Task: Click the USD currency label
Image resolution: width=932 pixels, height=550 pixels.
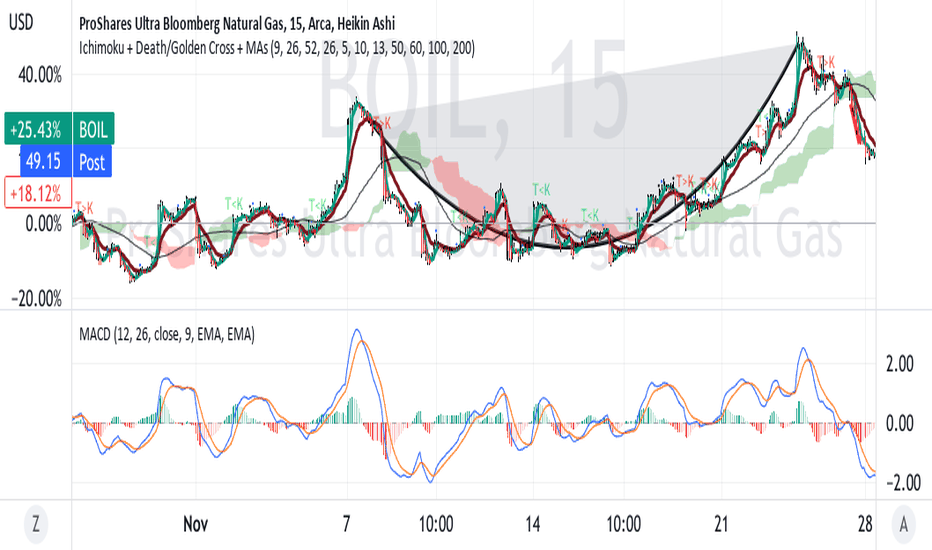Action: click(21, 23)
